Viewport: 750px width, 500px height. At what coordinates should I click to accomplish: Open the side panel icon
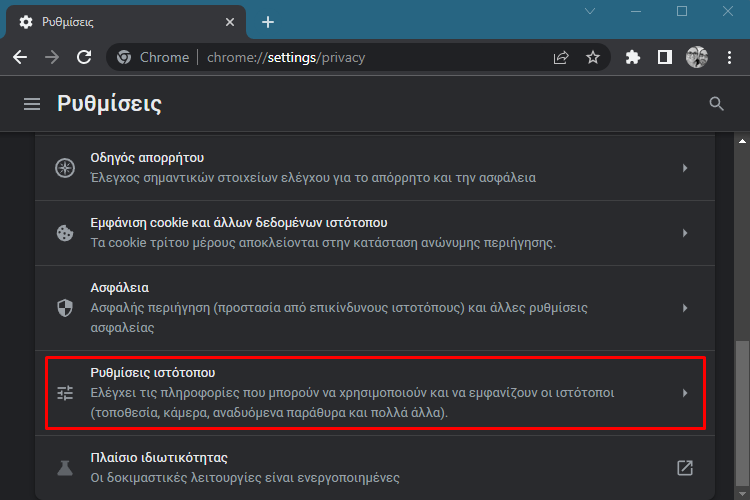click(x=664, y=57)
